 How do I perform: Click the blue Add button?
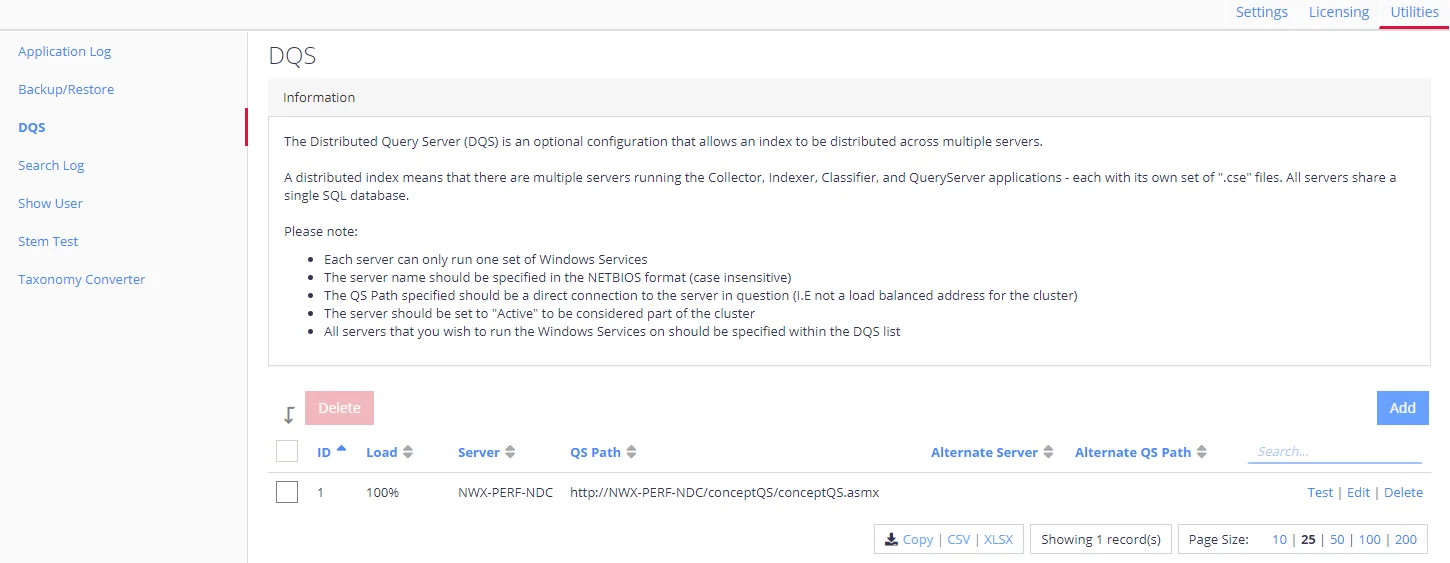click(x=1402, y=408)
